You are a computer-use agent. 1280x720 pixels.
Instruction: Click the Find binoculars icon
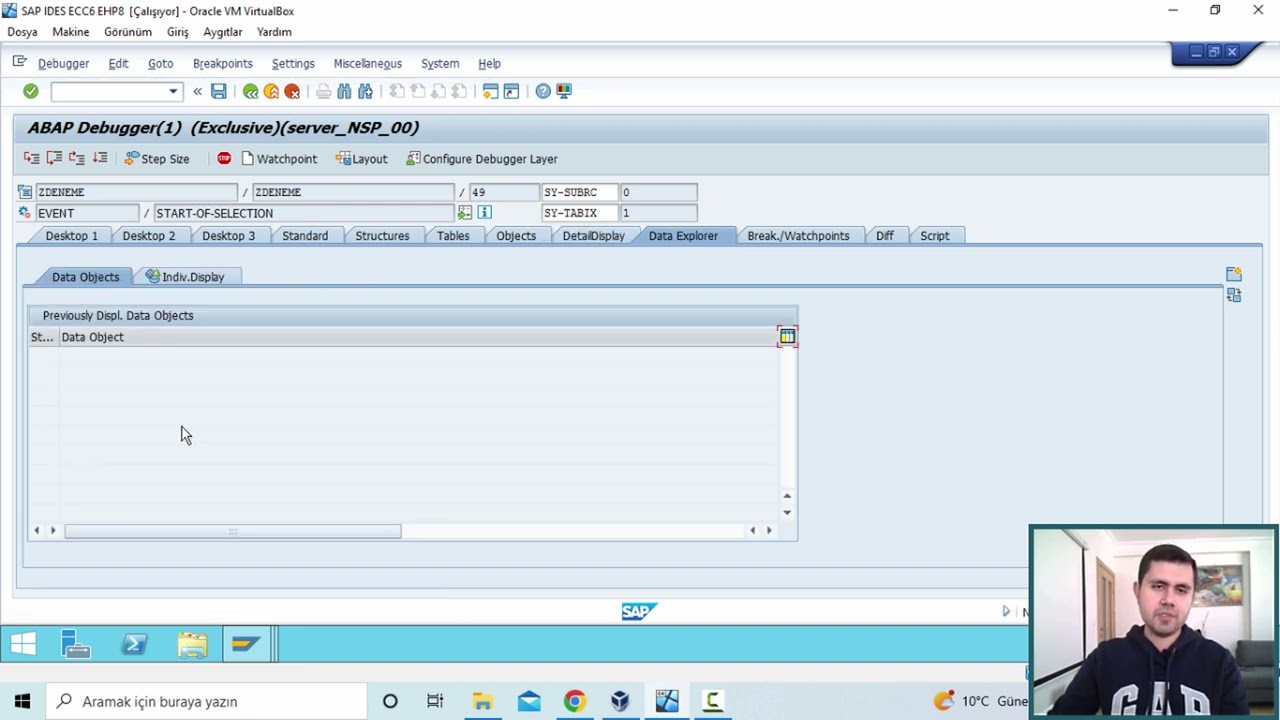(x=344, y=91)
